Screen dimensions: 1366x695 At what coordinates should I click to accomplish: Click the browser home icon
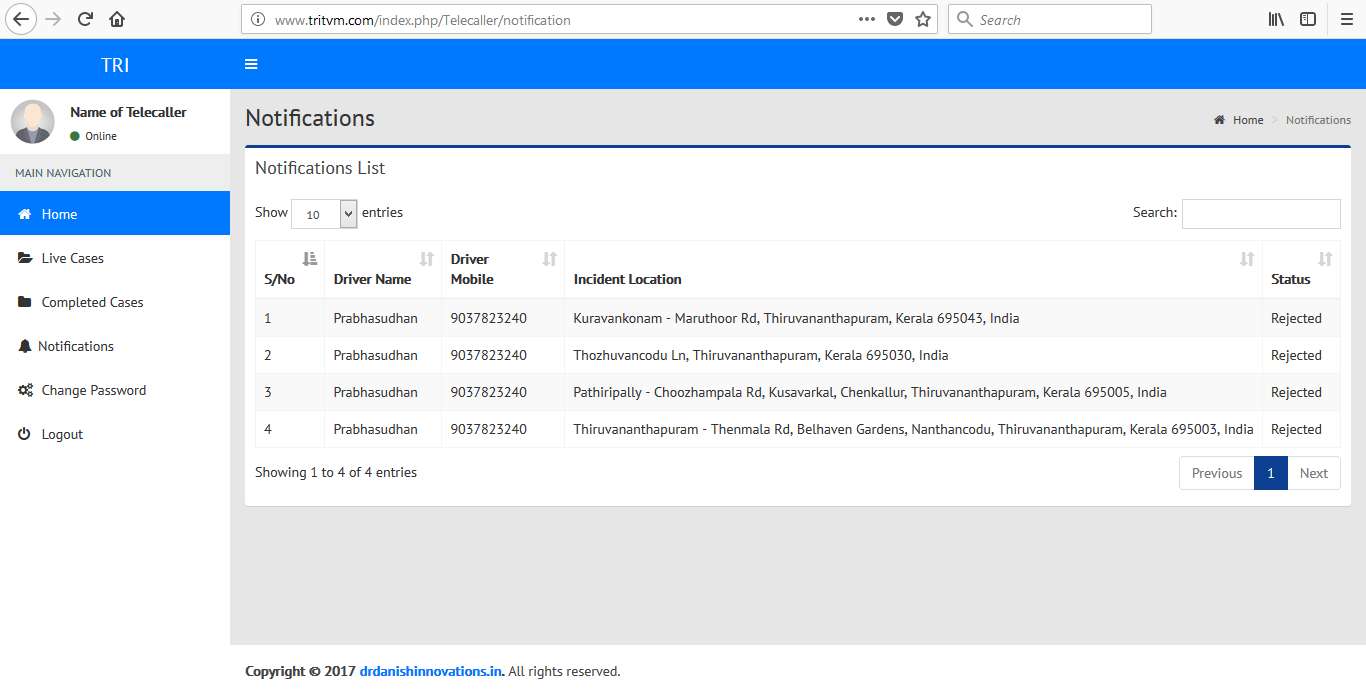[117, 19]
